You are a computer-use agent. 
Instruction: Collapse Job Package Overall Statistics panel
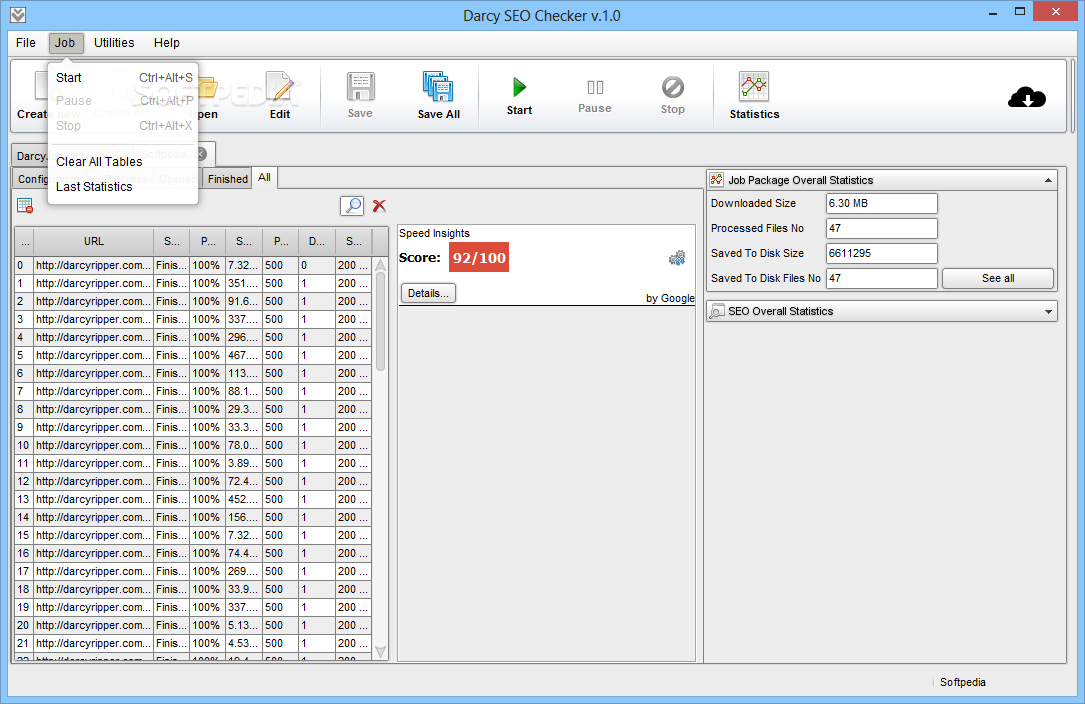tap(1048, 180)
